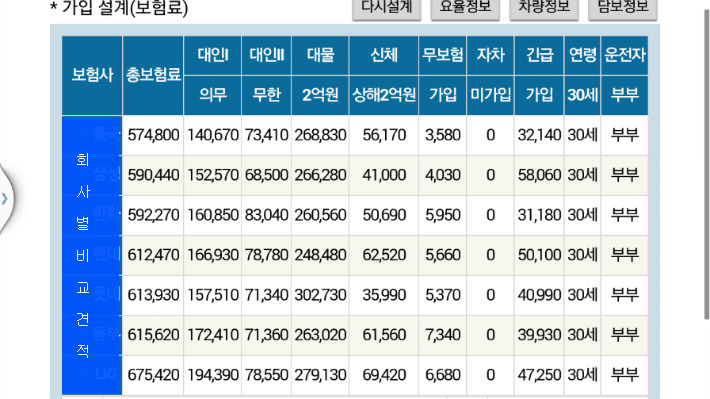
Task: Click the value 194,390
Action: [x=213, y=375]
